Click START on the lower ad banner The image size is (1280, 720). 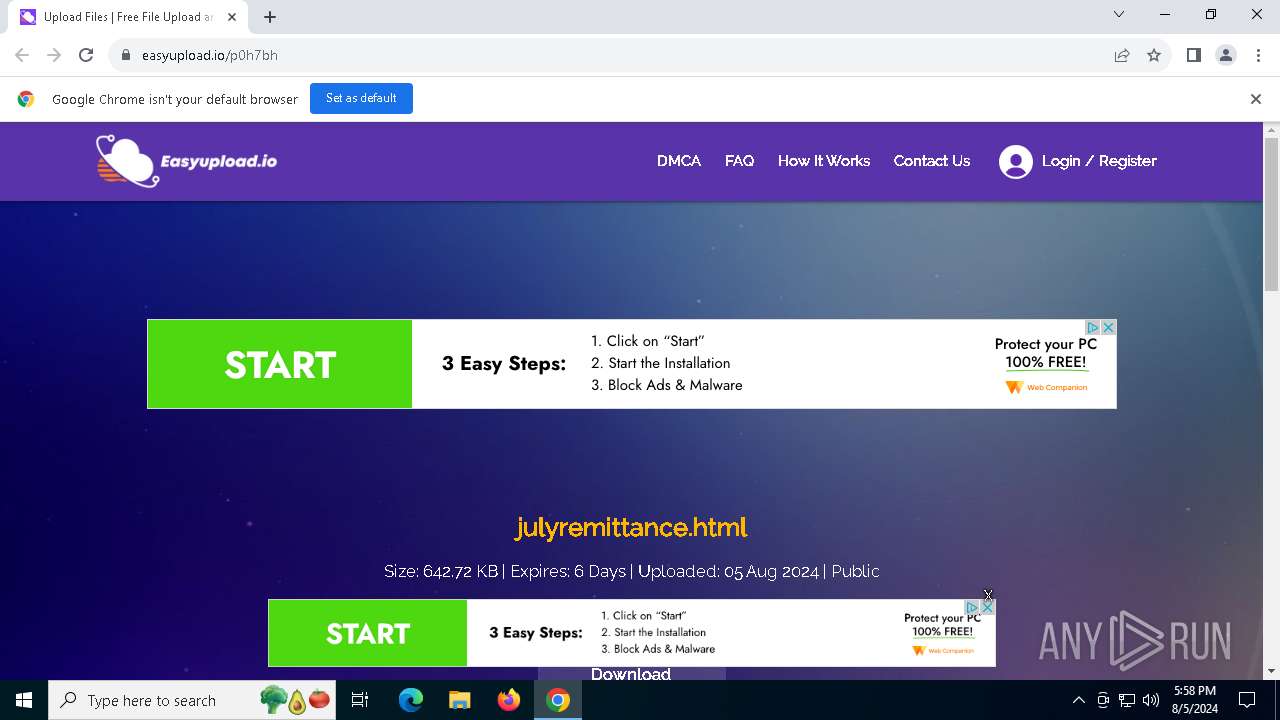[368, 633]
